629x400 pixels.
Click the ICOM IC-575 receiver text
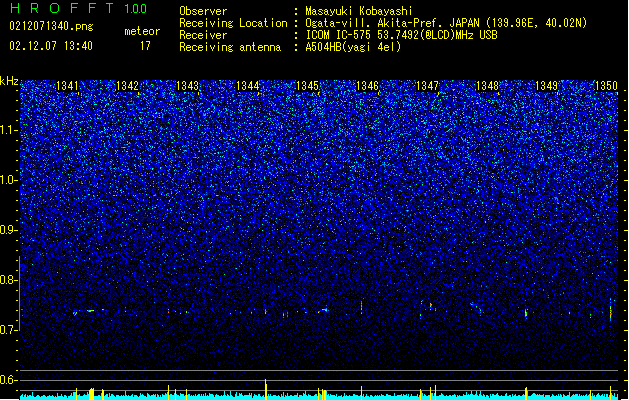click(x=401, y=35)
